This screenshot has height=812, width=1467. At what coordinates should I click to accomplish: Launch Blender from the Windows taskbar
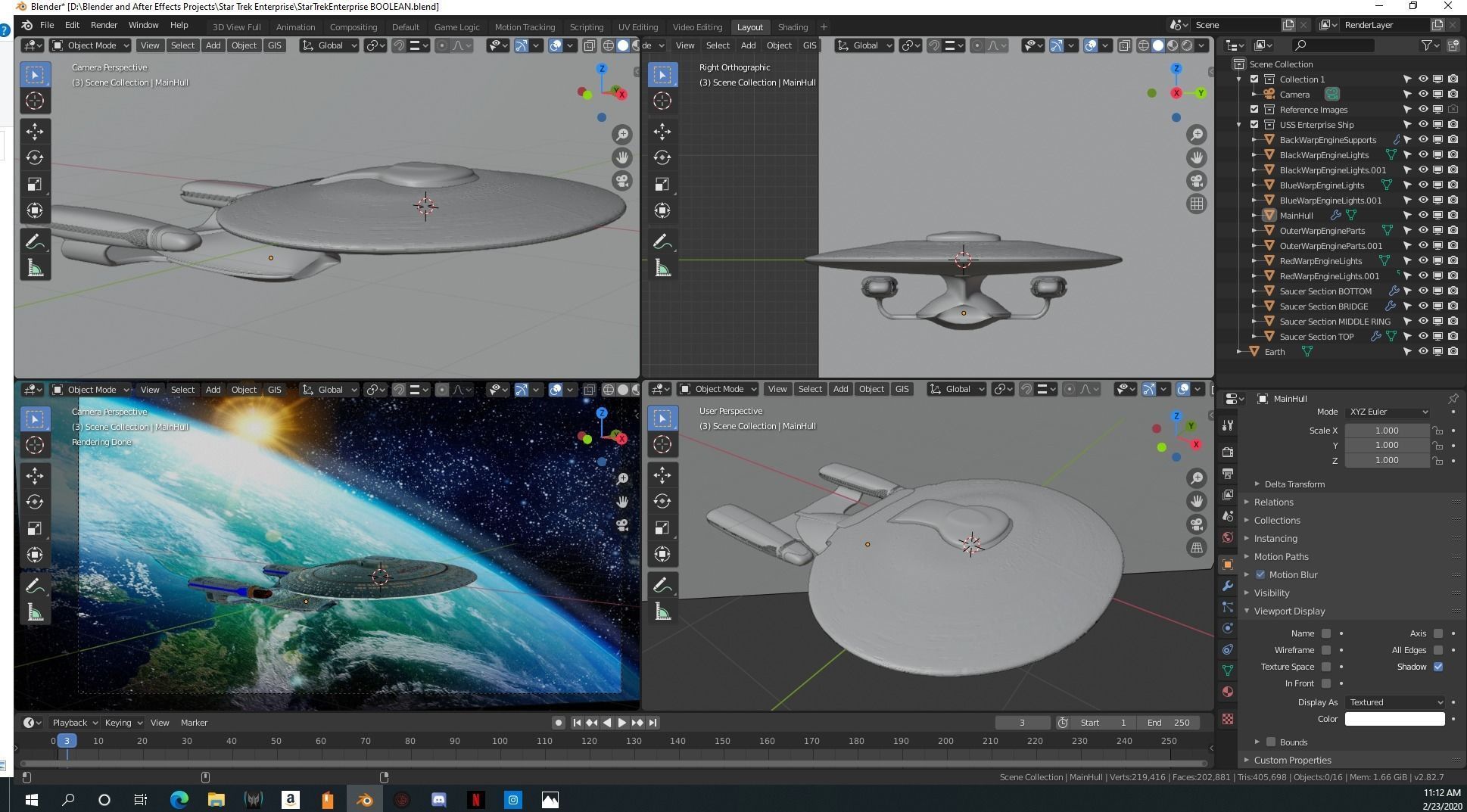364,800
